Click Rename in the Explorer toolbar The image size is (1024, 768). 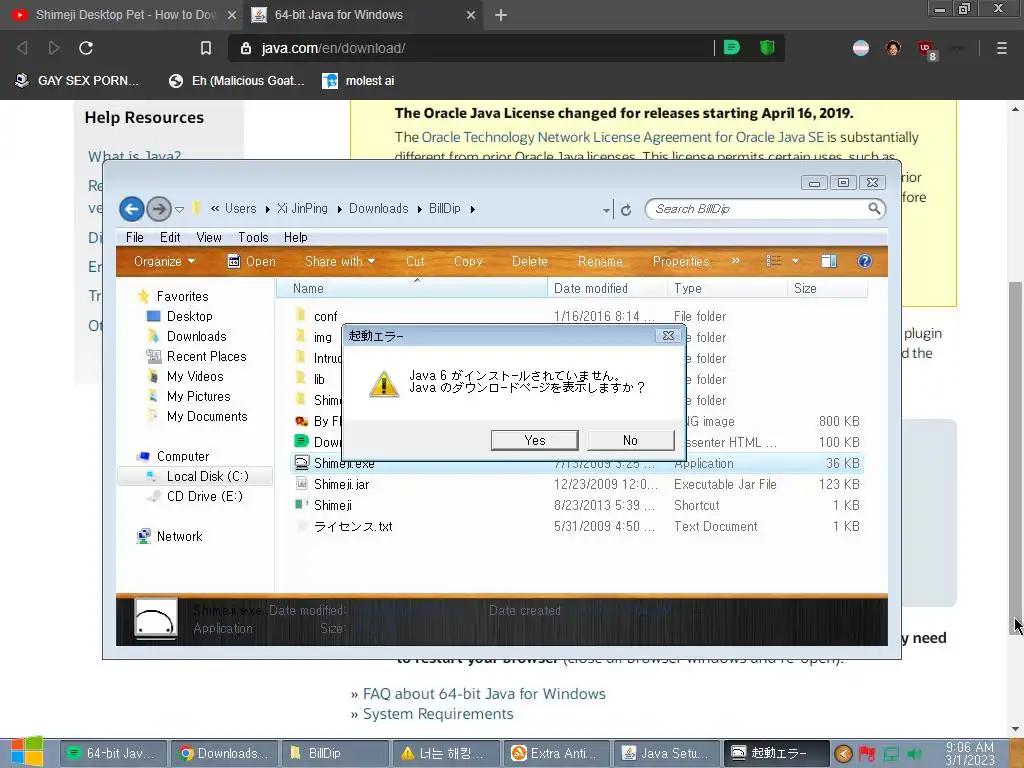point(600,261)
